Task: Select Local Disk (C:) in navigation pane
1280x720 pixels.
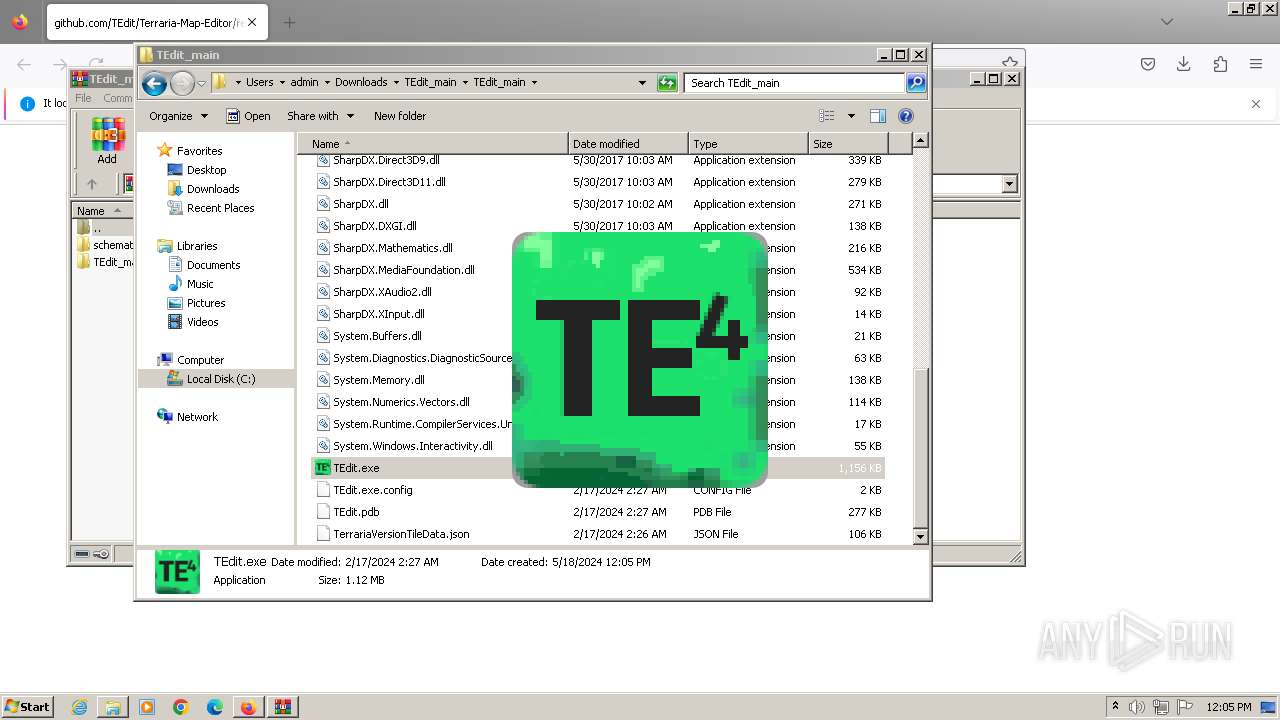Action: [220, 379]
